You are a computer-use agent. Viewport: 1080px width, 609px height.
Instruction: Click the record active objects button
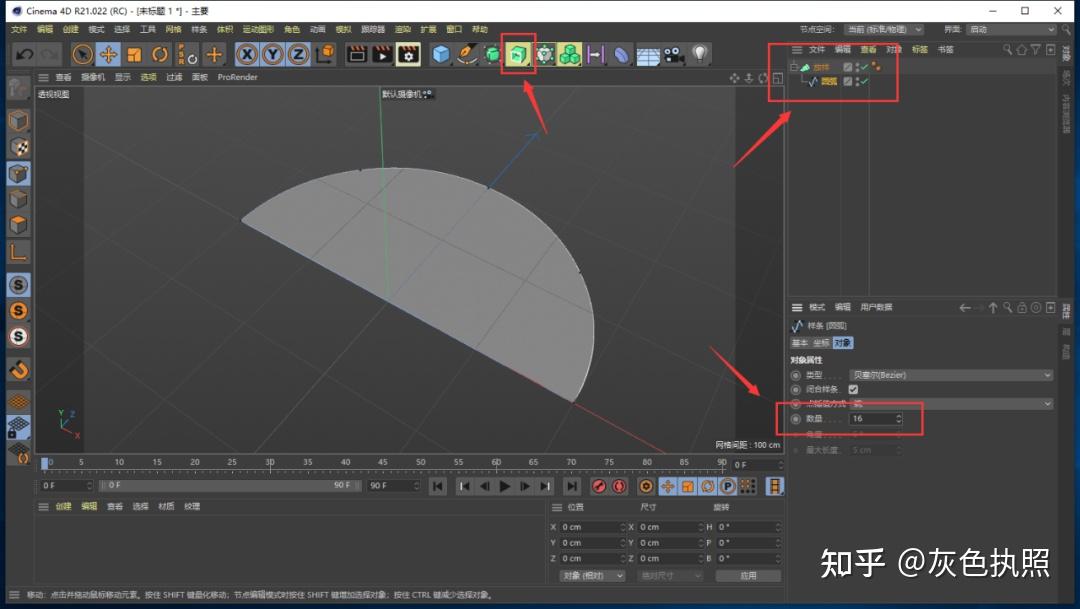599,486
